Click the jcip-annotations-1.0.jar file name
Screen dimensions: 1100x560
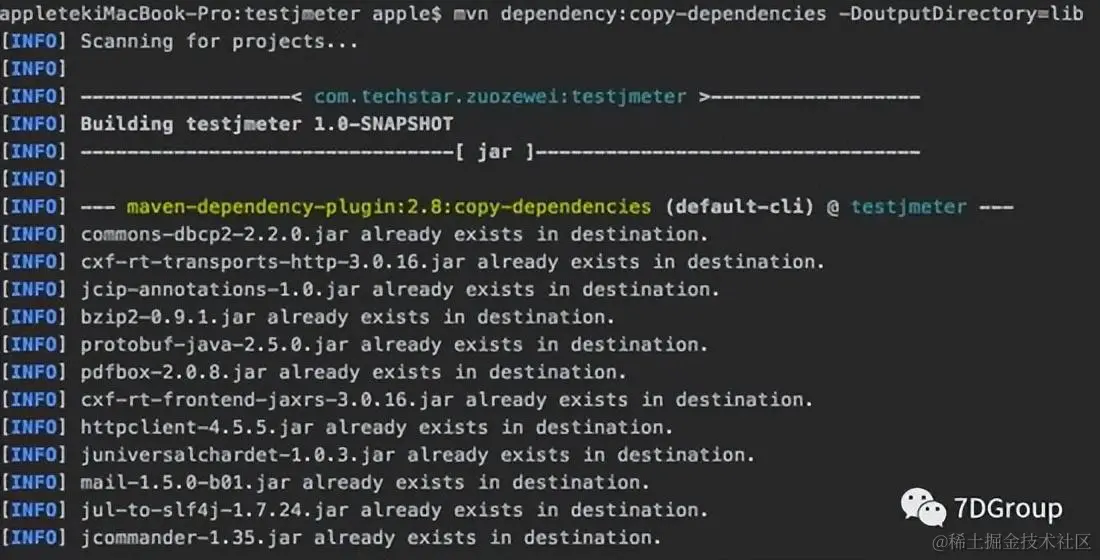[x=220, y=289]
